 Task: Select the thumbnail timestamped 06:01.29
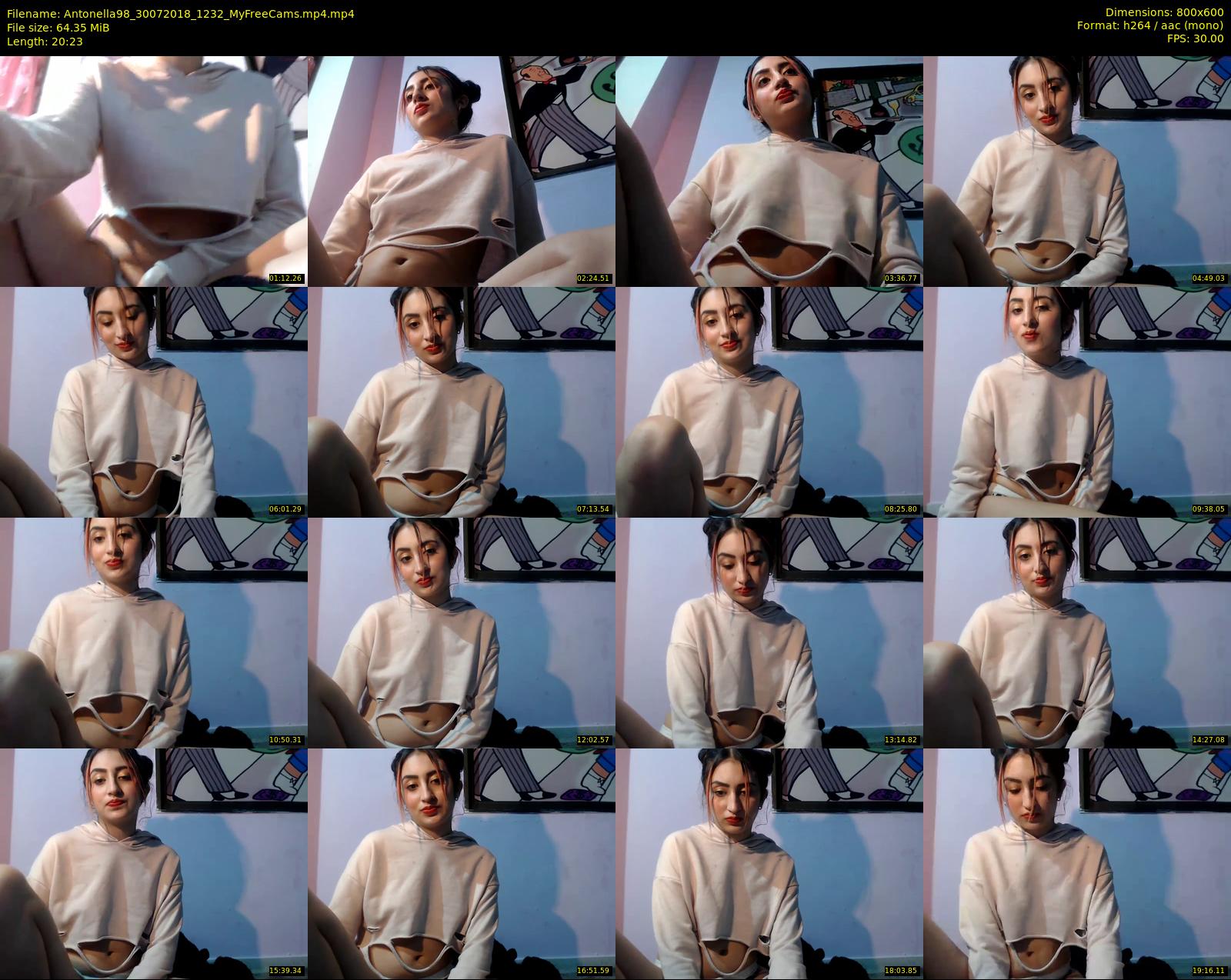[154, 402]
